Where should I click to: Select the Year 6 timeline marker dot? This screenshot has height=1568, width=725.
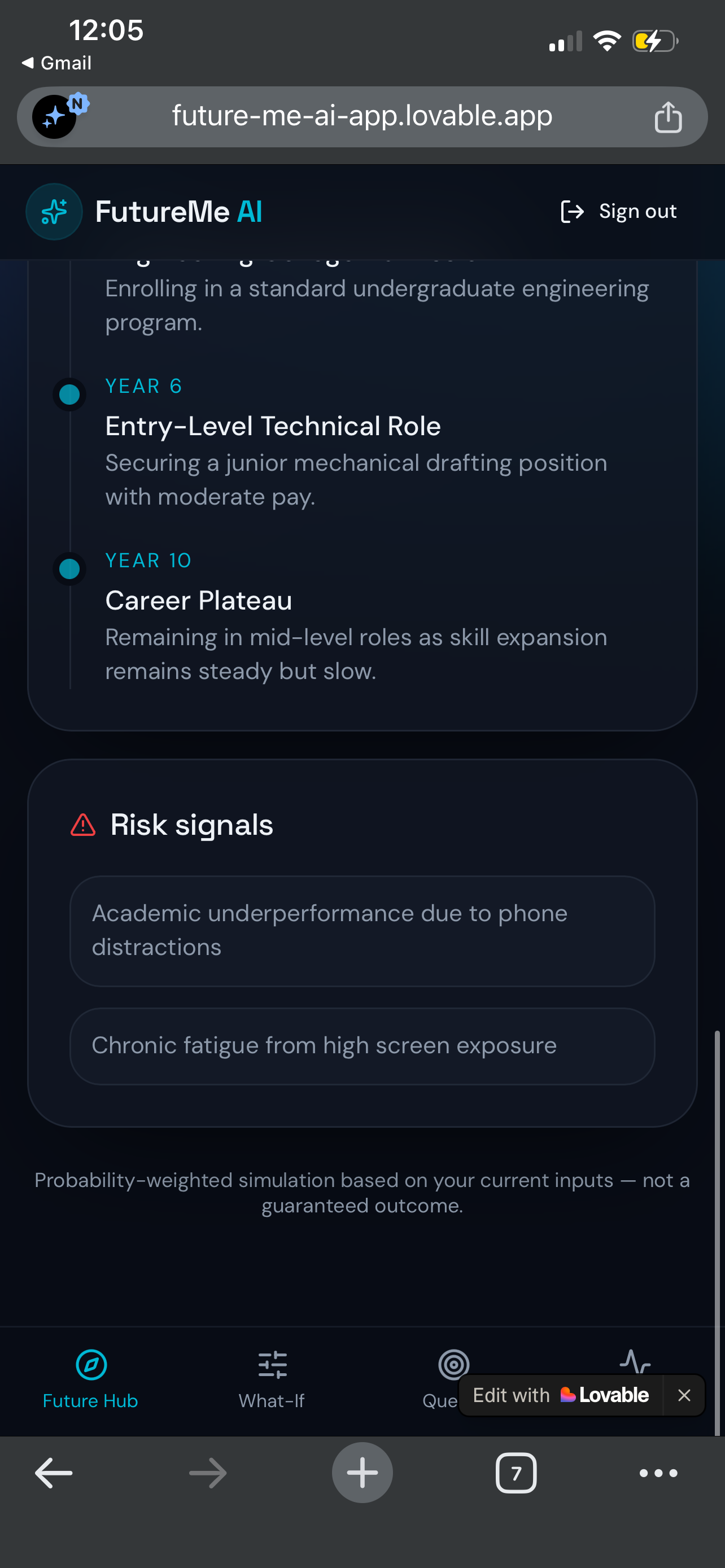pyautogui.click(x=69, y=395)
